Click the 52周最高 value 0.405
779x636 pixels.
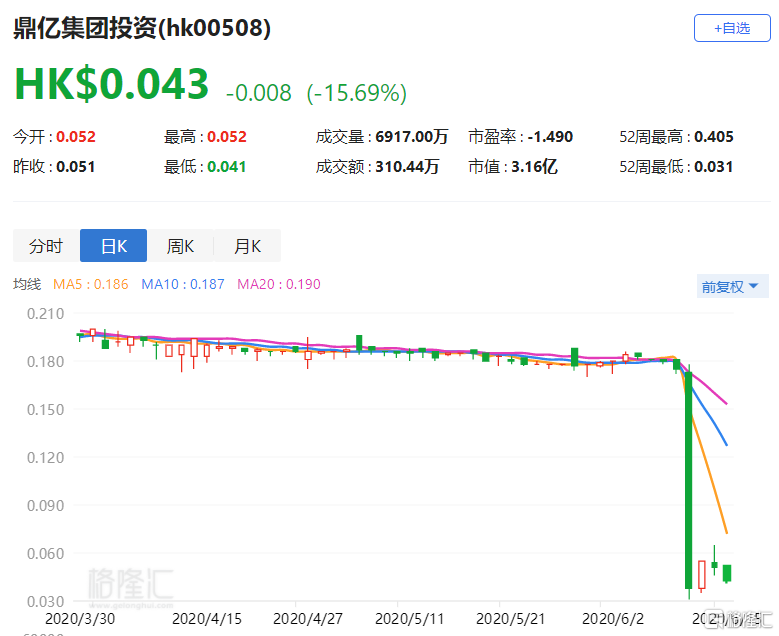point(714,137)
